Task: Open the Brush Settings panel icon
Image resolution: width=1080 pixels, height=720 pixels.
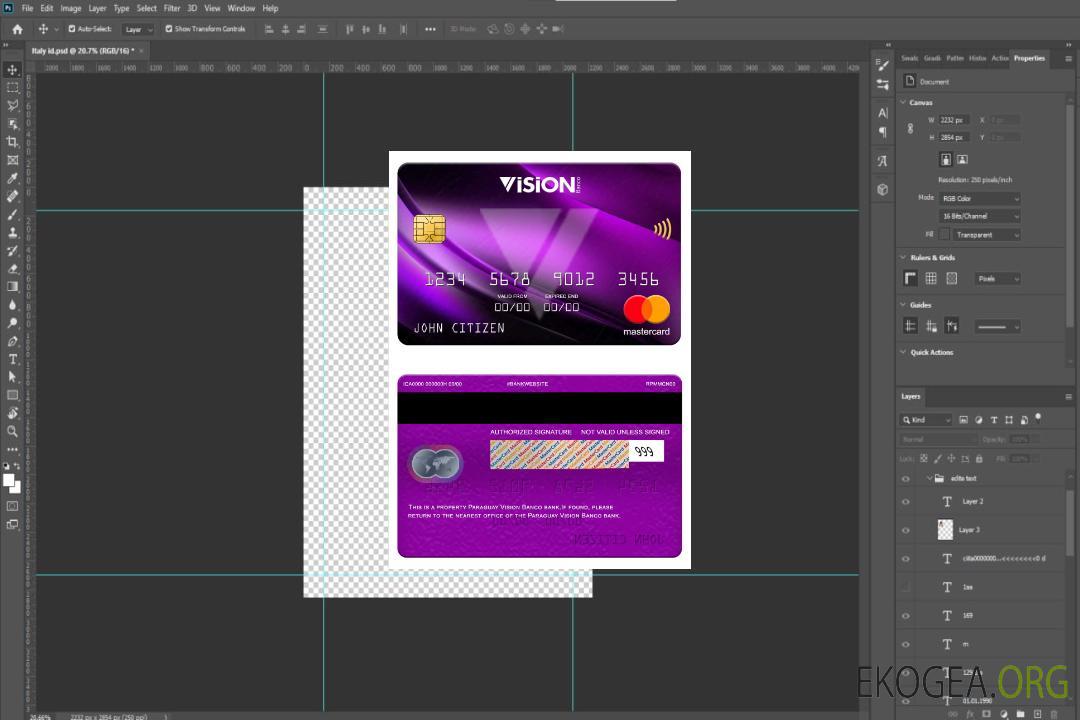Action: pos(882,65)
